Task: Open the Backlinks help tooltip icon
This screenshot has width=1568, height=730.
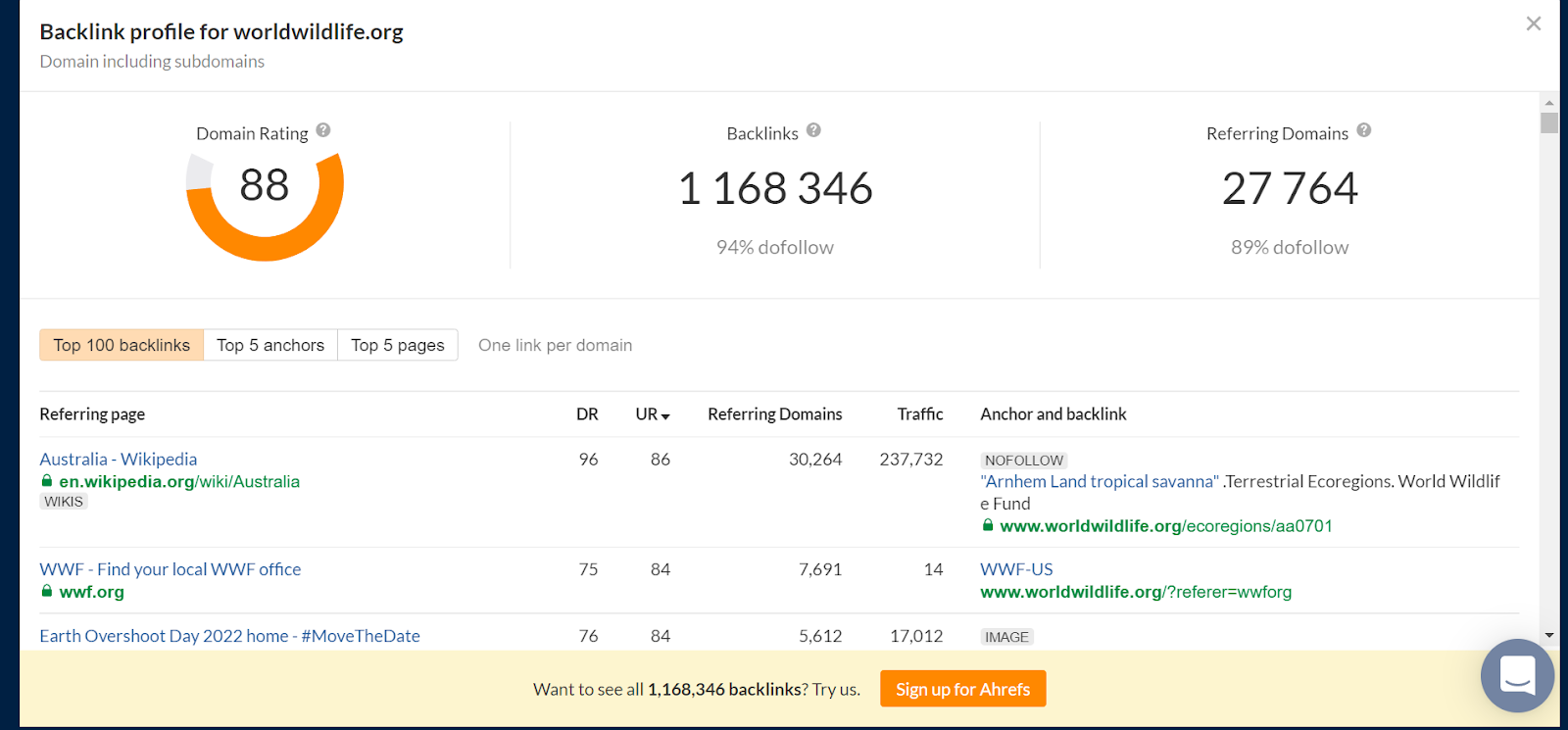Action: tap(813, 130)
